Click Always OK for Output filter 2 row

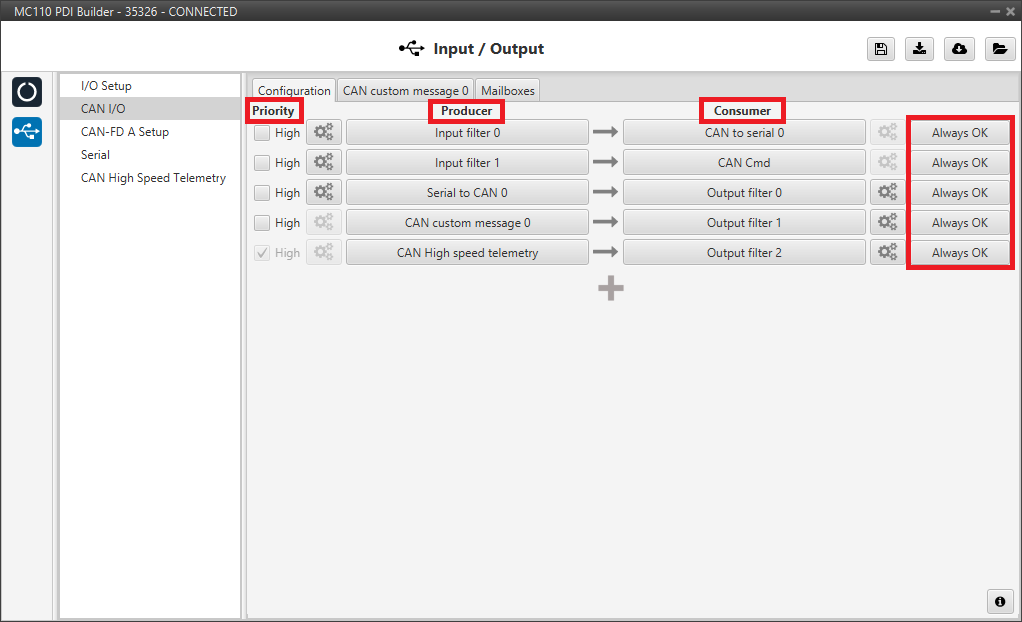pos(959,252)
